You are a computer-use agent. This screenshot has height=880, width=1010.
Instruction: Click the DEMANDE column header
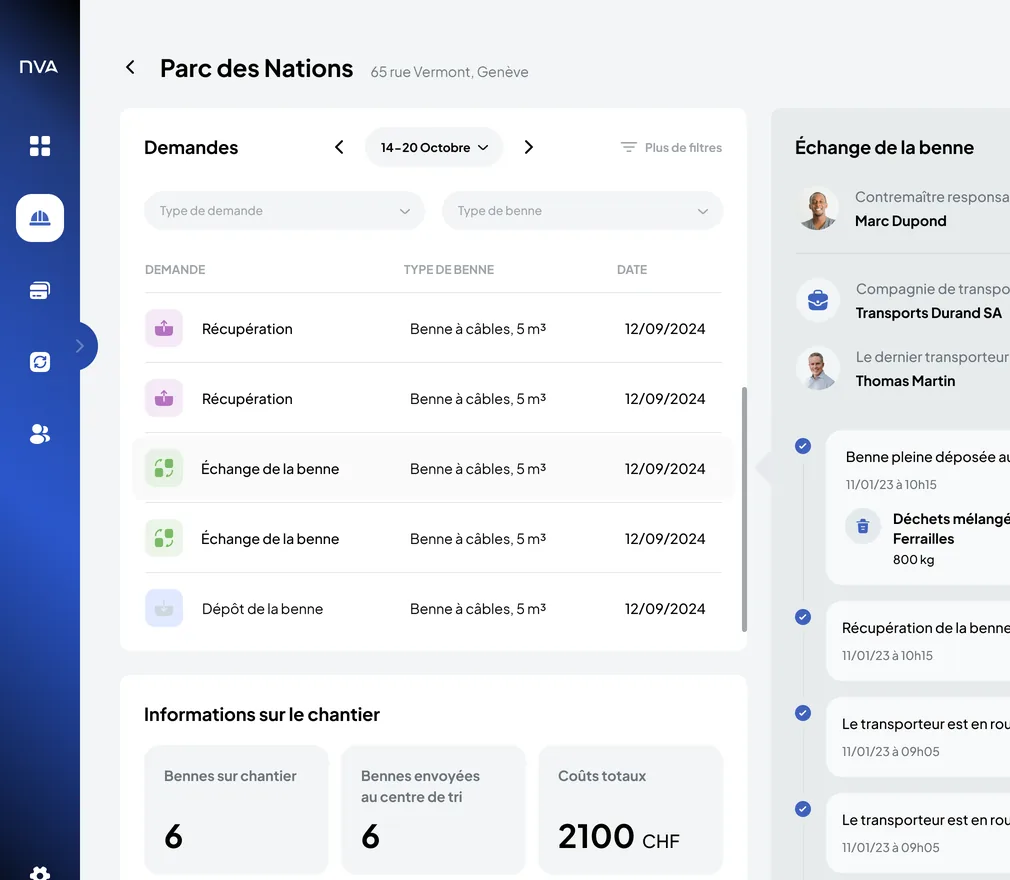pyautogui.click(x=175, y=269)
